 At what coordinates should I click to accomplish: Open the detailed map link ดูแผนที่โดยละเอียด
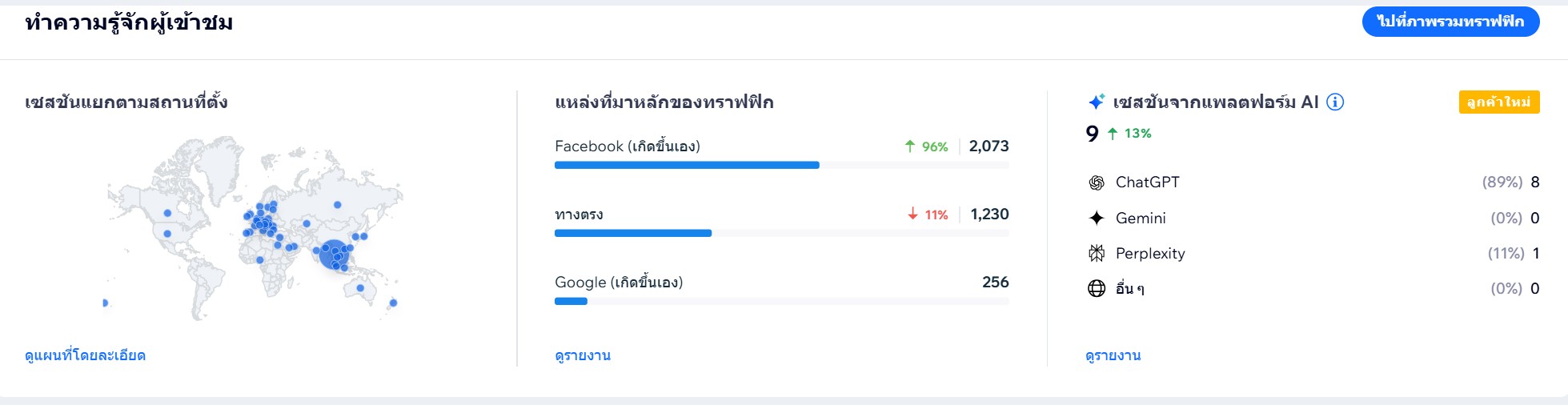pos(85,355)
